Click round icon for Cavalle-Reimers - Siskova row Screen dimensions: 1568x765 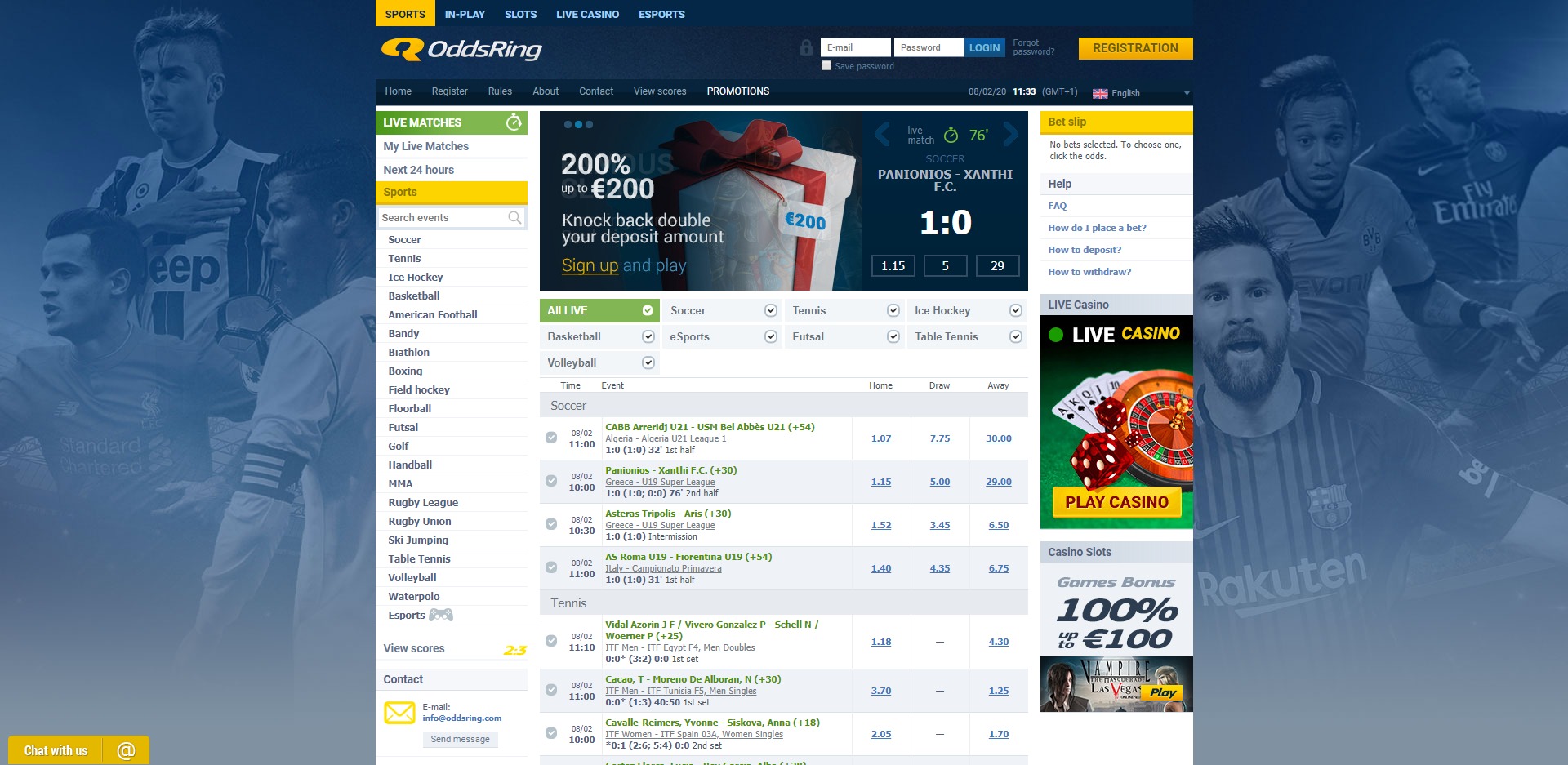(551, 734)
